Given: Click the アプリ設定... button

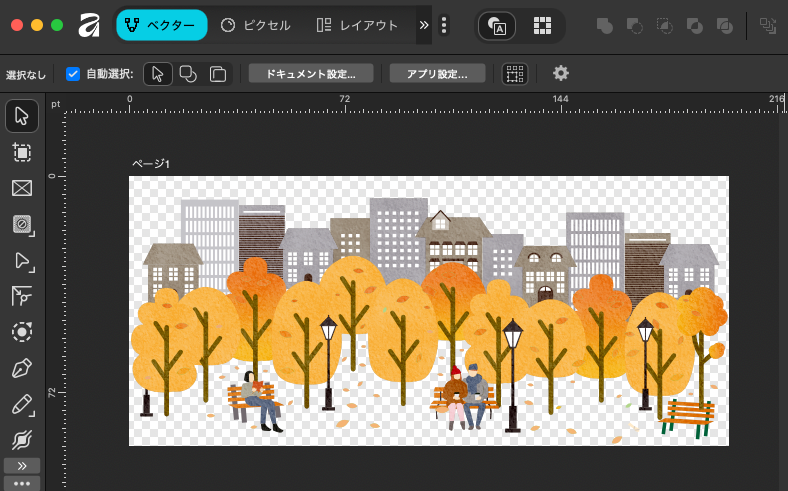Looking at the screenshot, I should (x=437, y=73).
